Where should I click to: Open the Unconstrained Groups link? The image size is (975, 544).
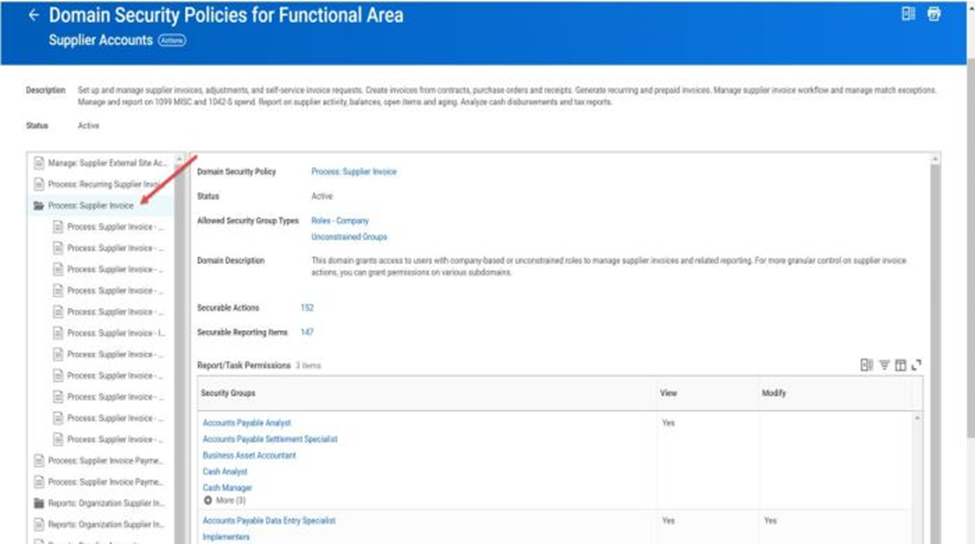pyautogui.click(x=349, y=237)
